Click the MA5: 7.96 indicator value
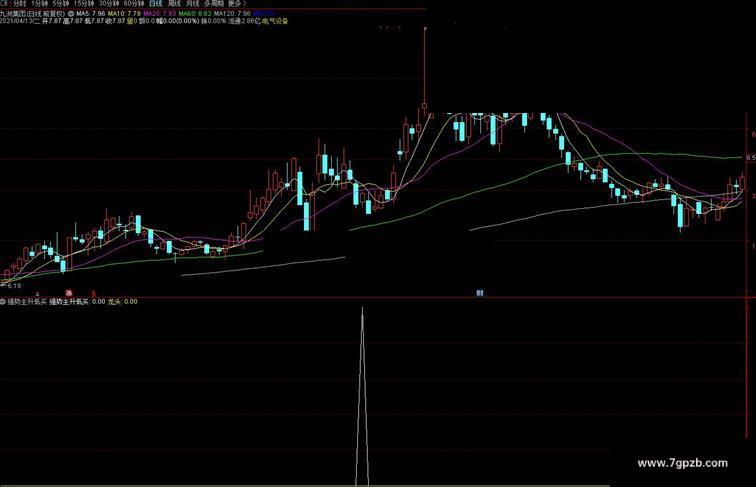Viewport: 756px width, 487px height. tap(91, 14)
